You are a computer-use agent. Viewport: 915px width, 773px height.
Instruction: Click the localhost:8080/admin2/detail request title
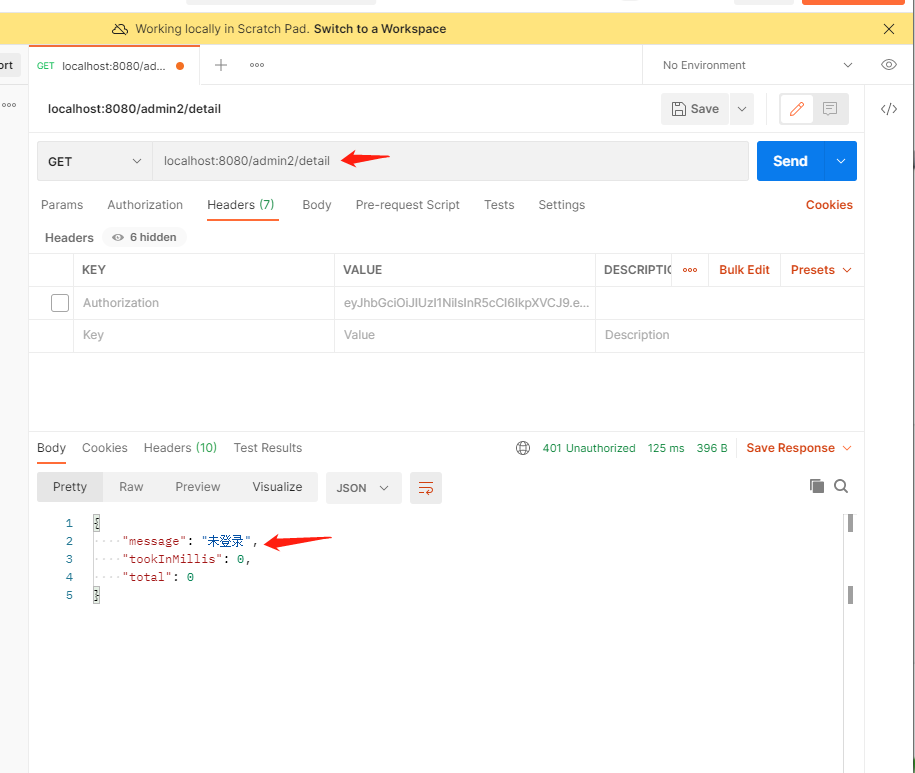coord(134,109)
